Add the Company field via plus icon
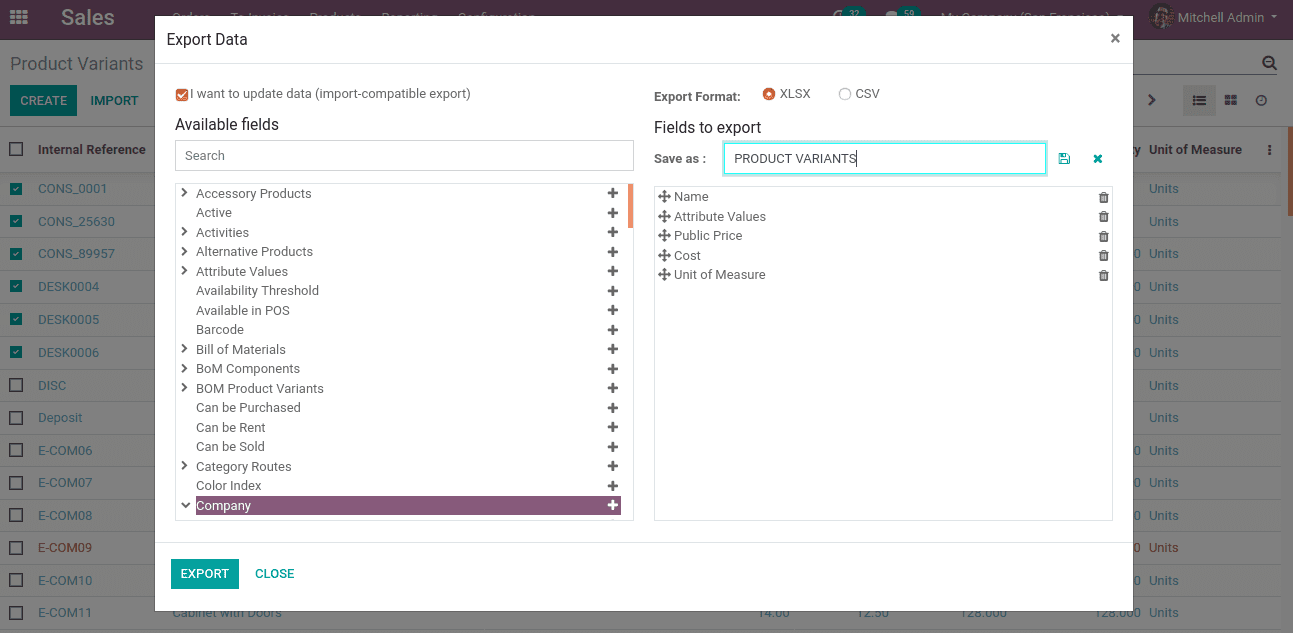1293x633 pixels. click(x=613, y=506)
